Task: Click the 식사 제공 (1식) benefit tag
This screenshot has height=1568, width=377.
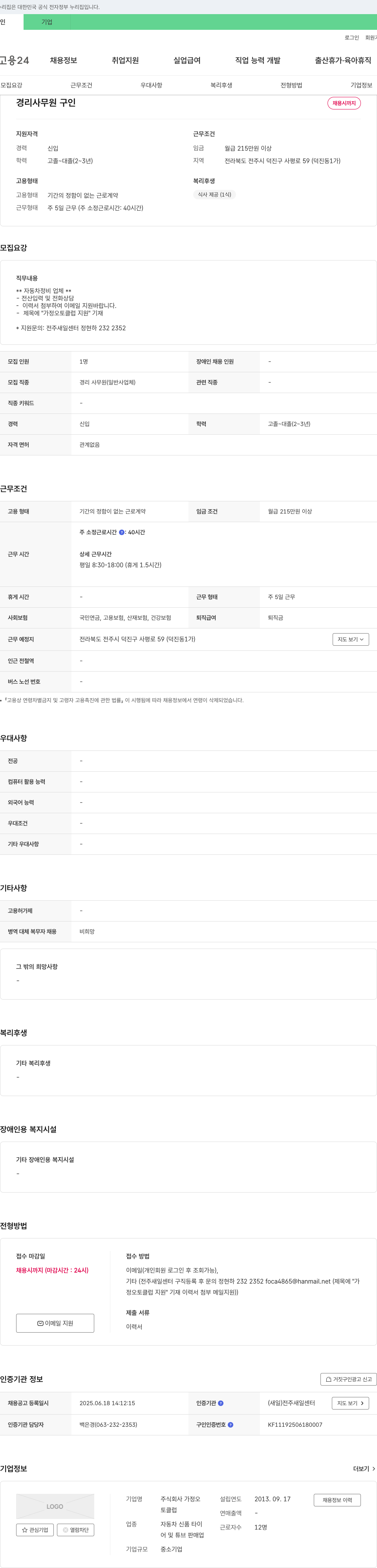Action: [214, 195]
